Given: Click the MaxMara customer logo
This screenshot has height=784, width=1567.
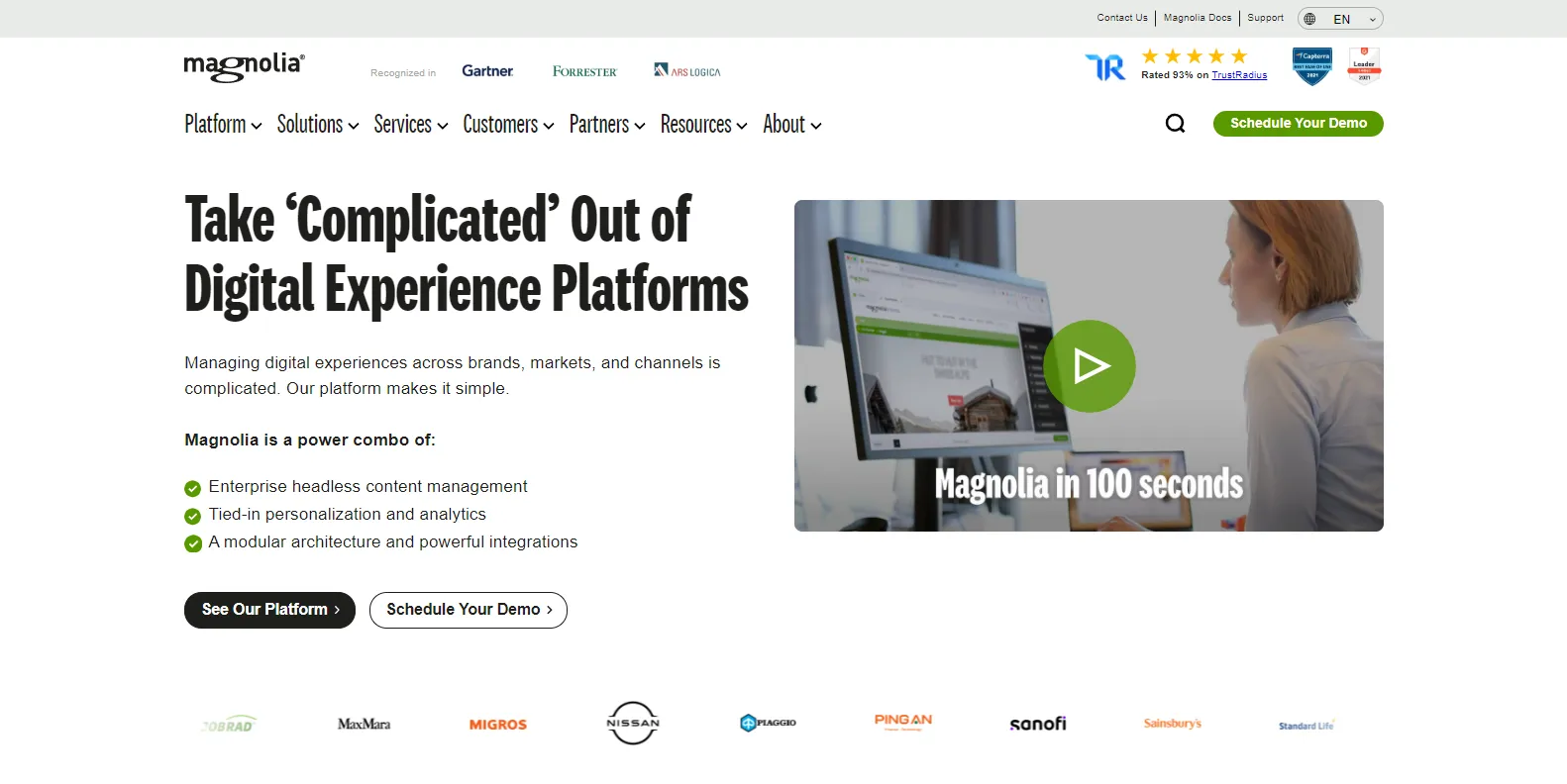Looking at the screenshot, I should (364, 725).
